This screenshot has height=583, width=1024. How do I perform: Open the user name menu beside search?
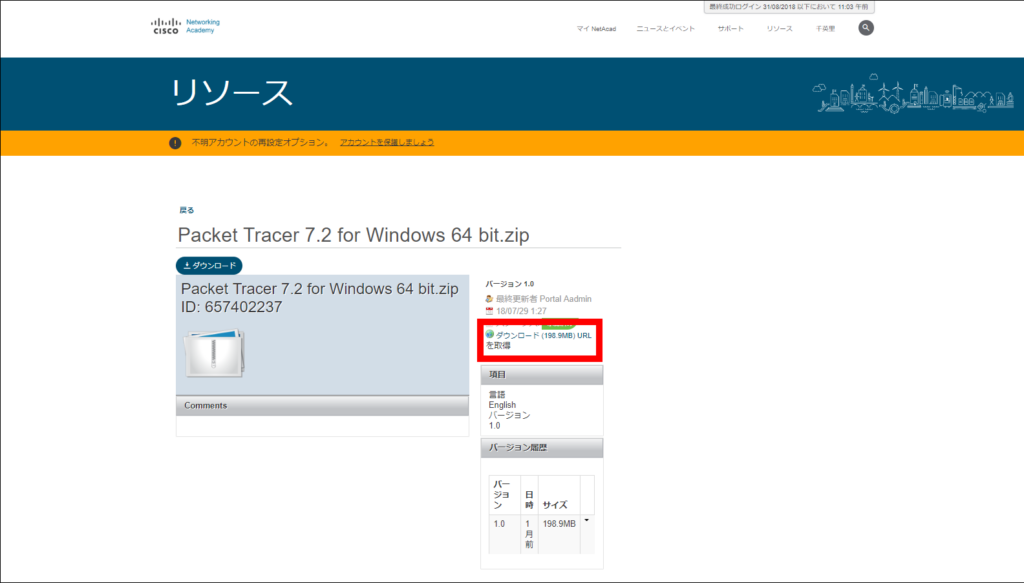click(825, 29)
